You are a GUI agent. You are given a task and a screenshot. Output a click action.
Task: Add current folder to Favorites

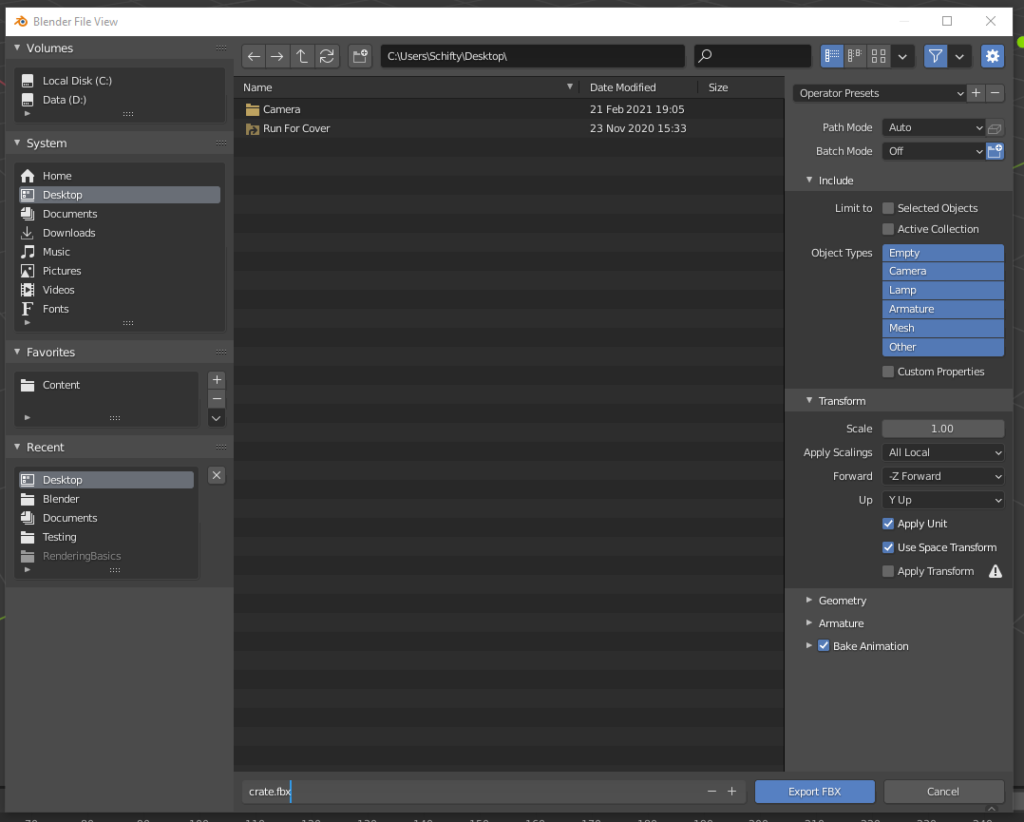(217, 380)
